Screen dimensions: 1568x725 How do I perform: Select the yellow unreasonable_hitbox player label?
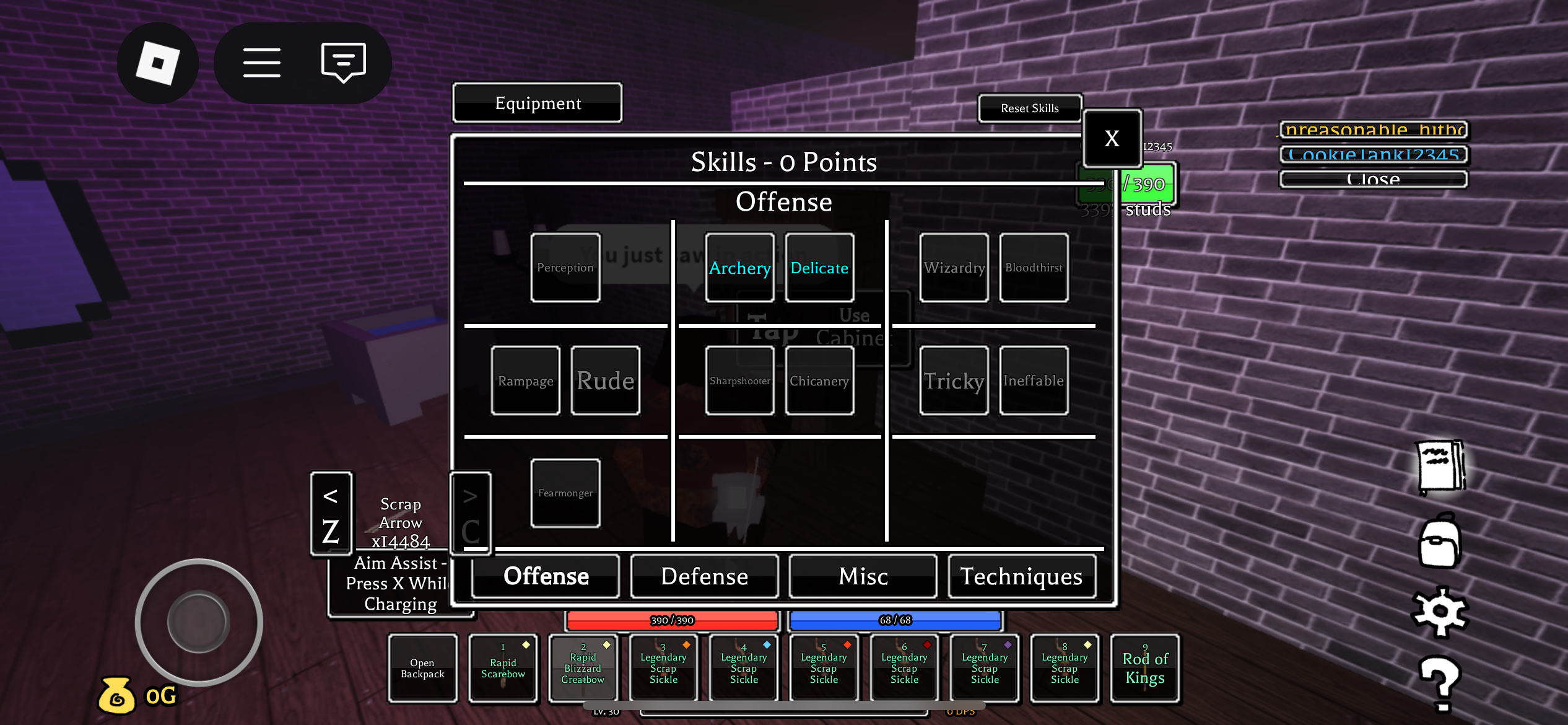[1374, 130]
